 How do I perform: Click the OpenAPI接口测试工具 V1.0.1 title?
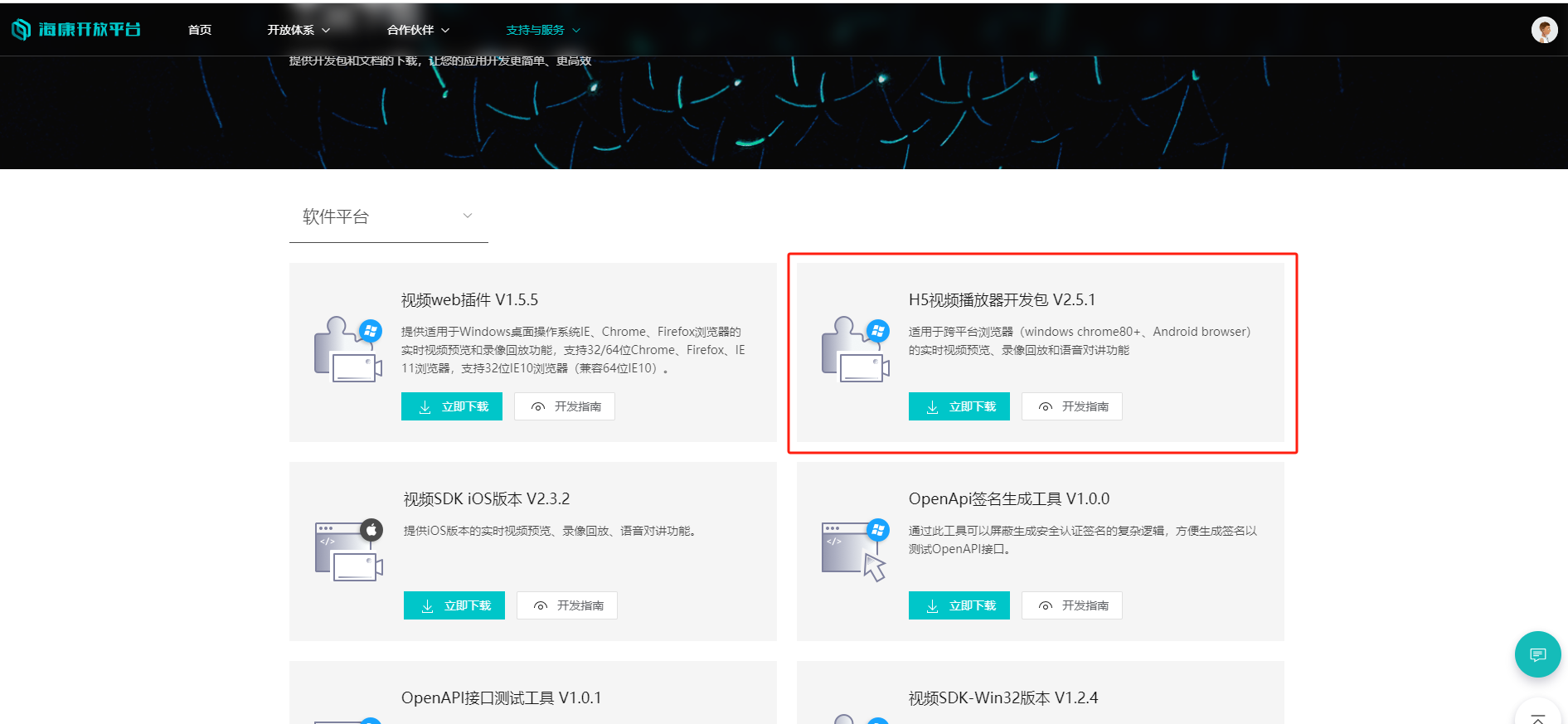click(502, 697)
